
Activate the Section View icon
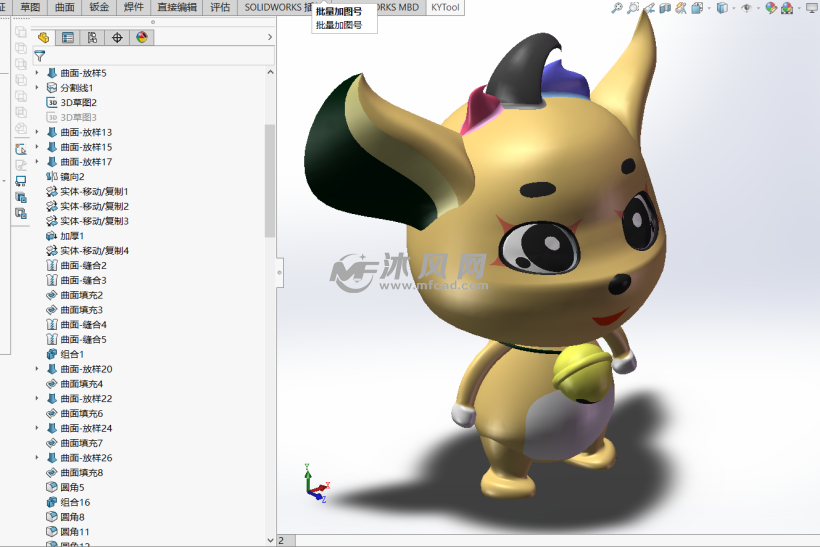(x=665, y=7)
